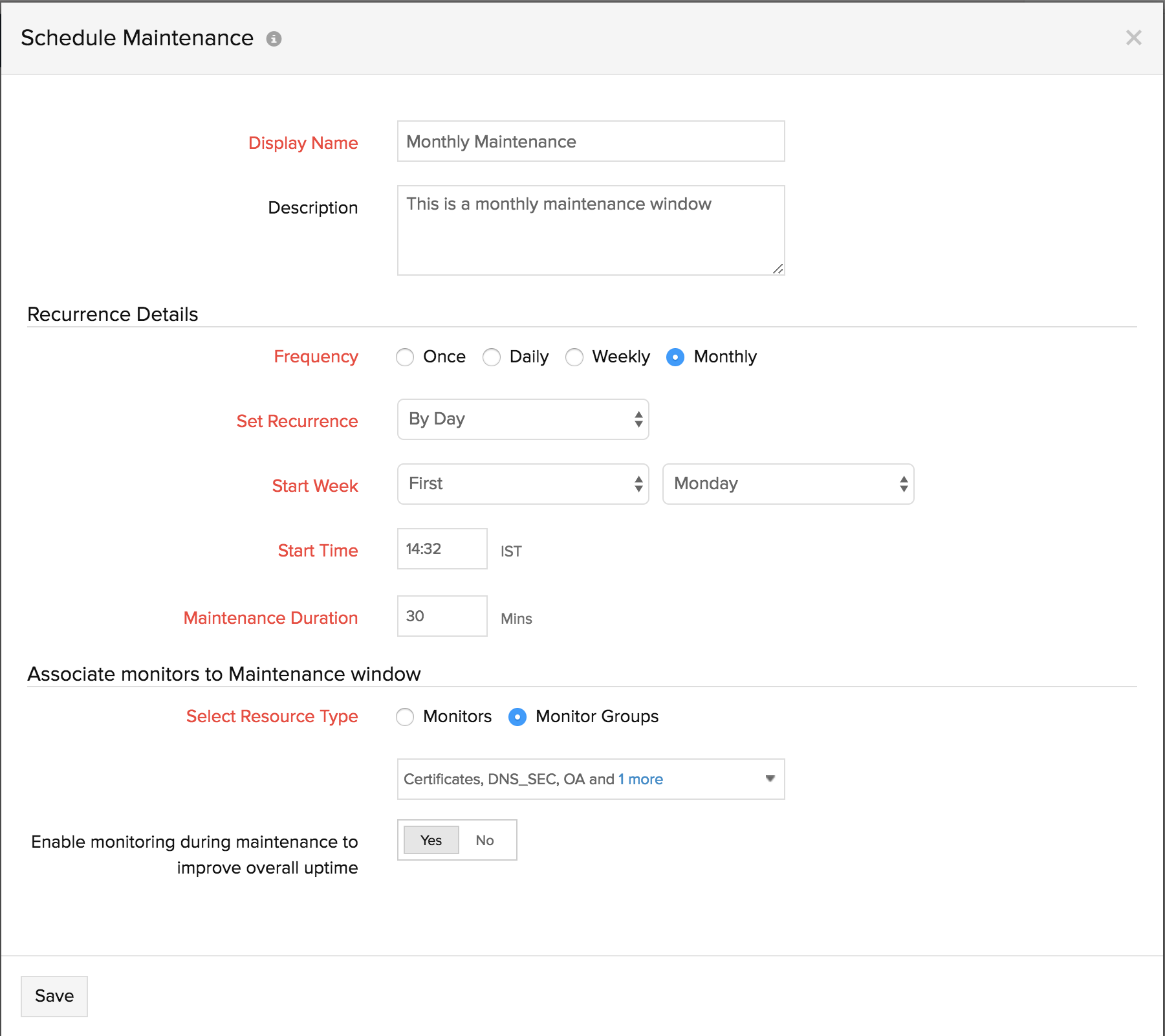Close the Schedule Maintenance dialog
Viewport: 1165px width, 1036px height.
click(1133, 38)
